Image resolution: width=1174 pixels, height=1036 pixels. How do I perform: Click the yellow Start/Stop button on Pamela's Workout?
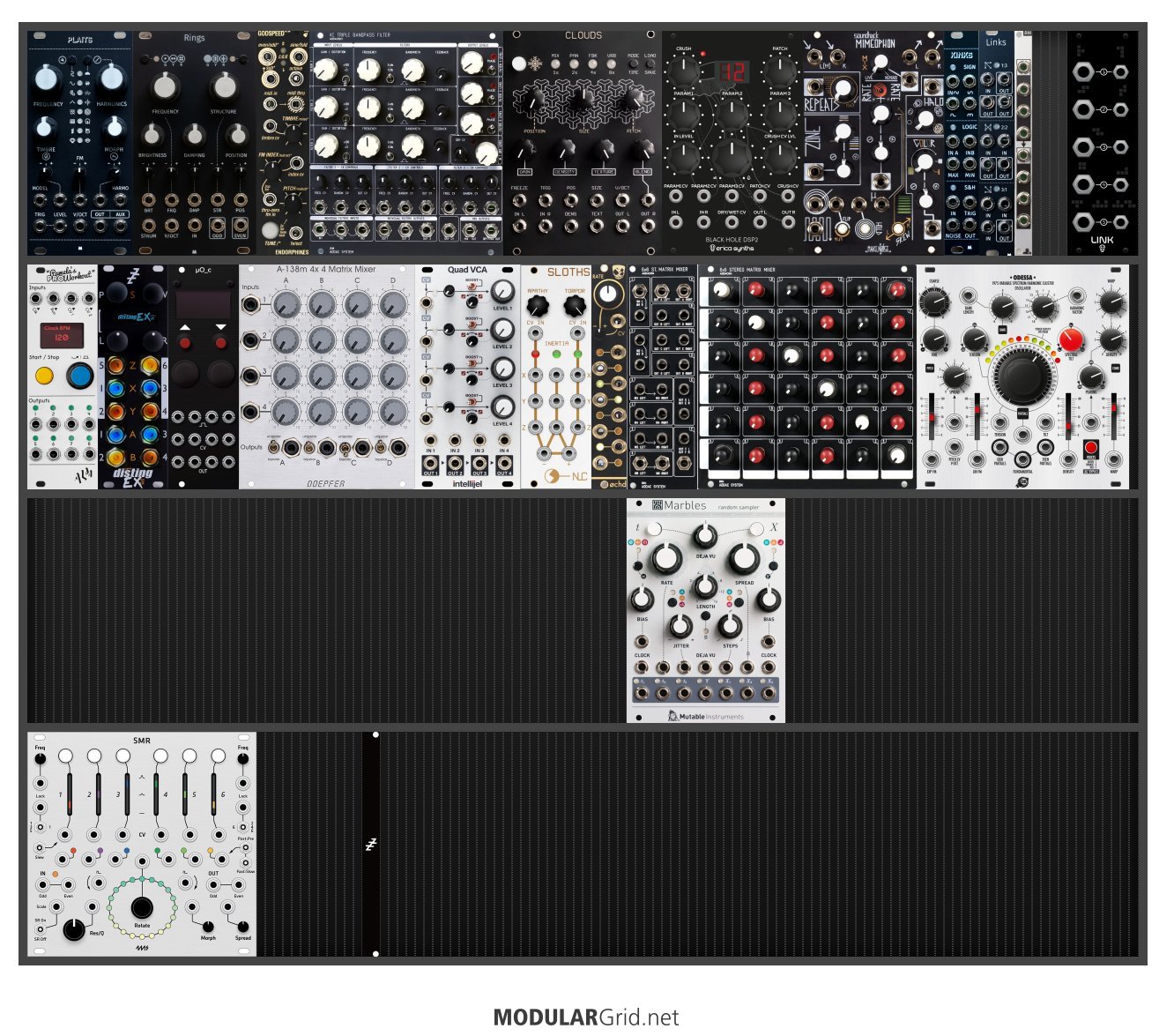pyautogui.click(x=43, y=376)
